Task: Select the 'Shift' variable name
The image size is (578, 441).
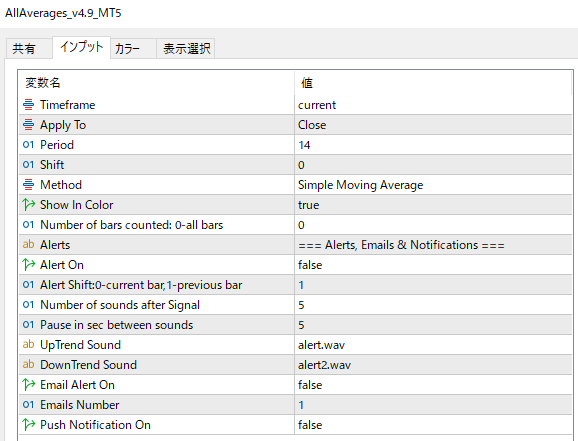Action: (x=52, y=164)
